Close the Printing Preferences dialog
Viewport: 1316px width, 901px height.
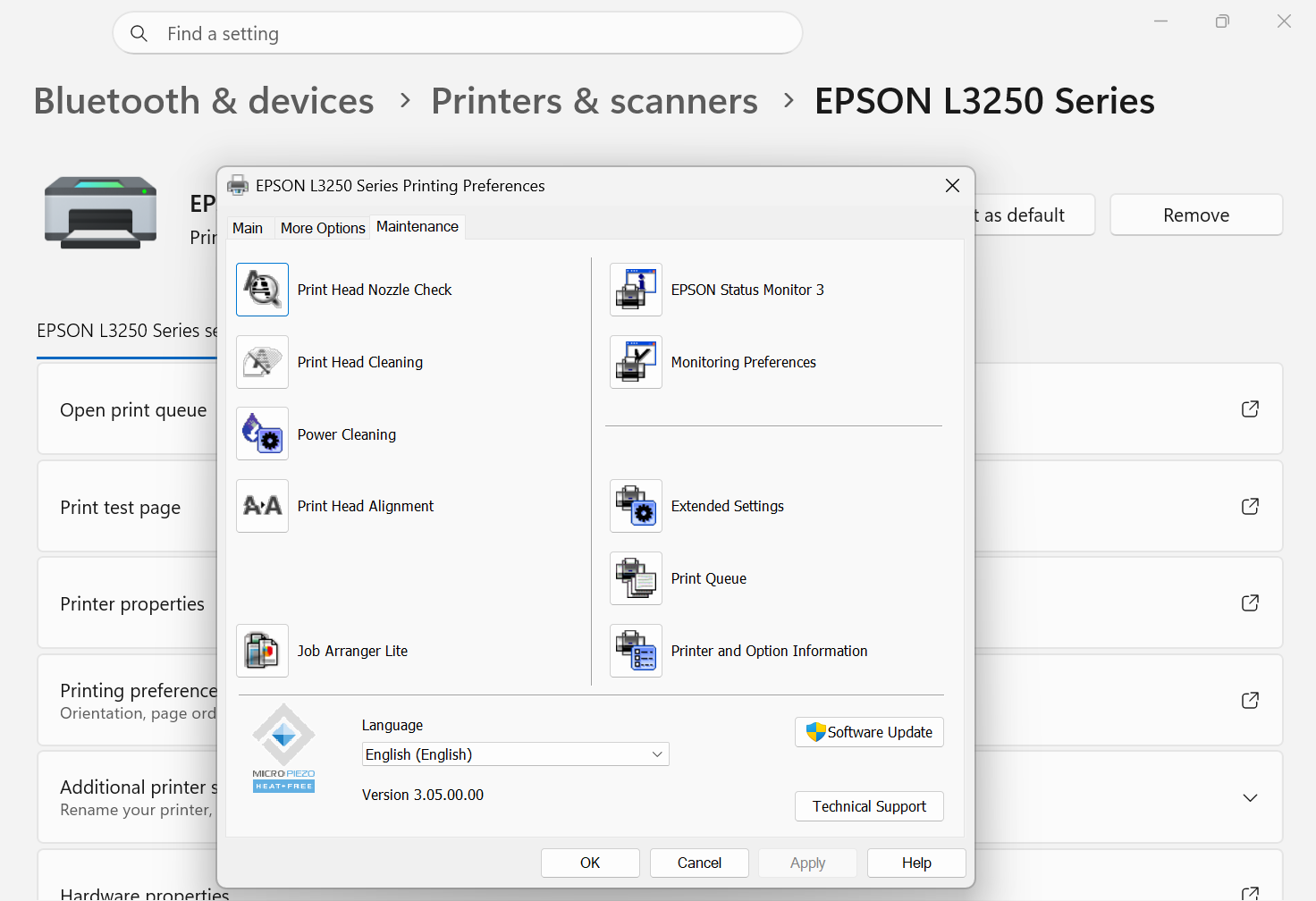coord(952,185)
